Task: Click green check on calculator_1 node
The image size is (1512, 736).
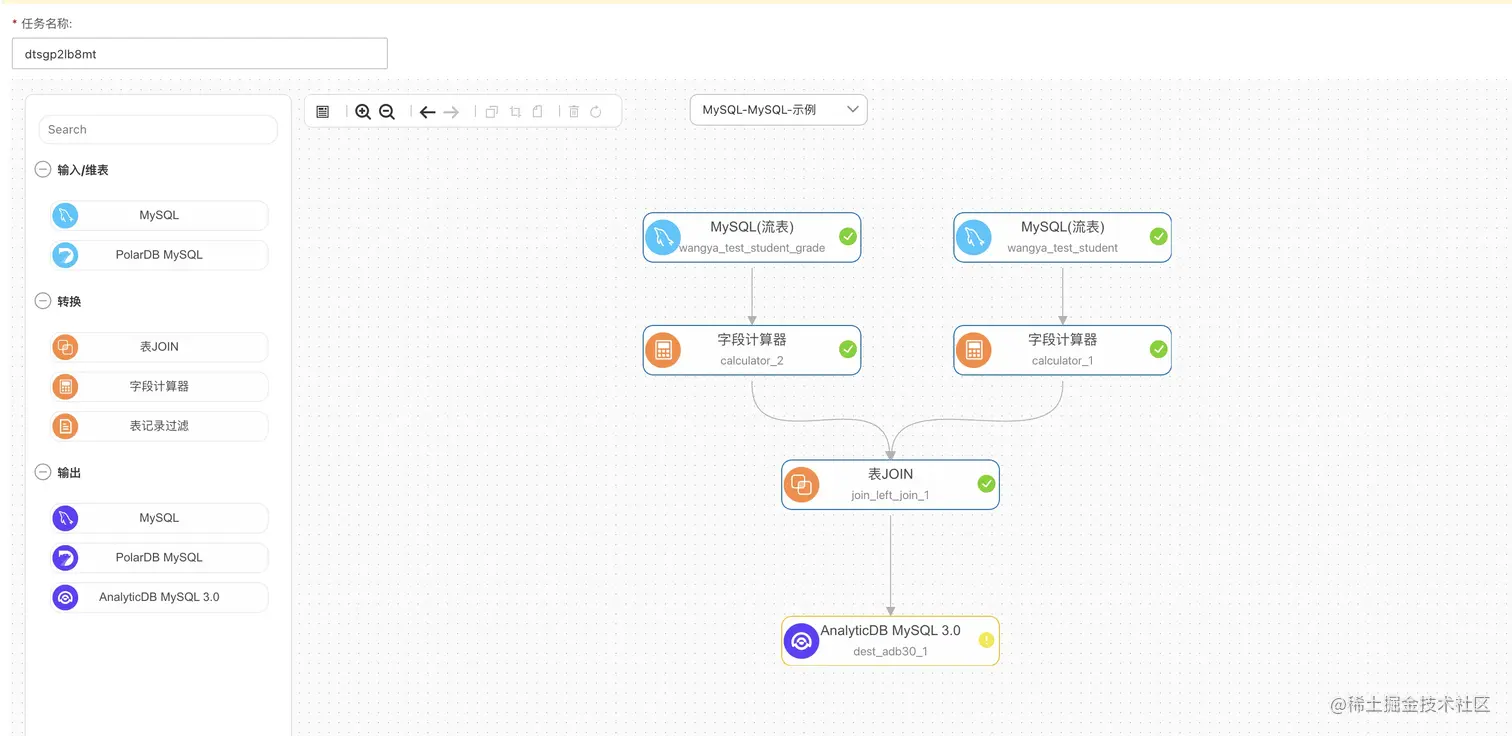Action: pos(1159,350)
